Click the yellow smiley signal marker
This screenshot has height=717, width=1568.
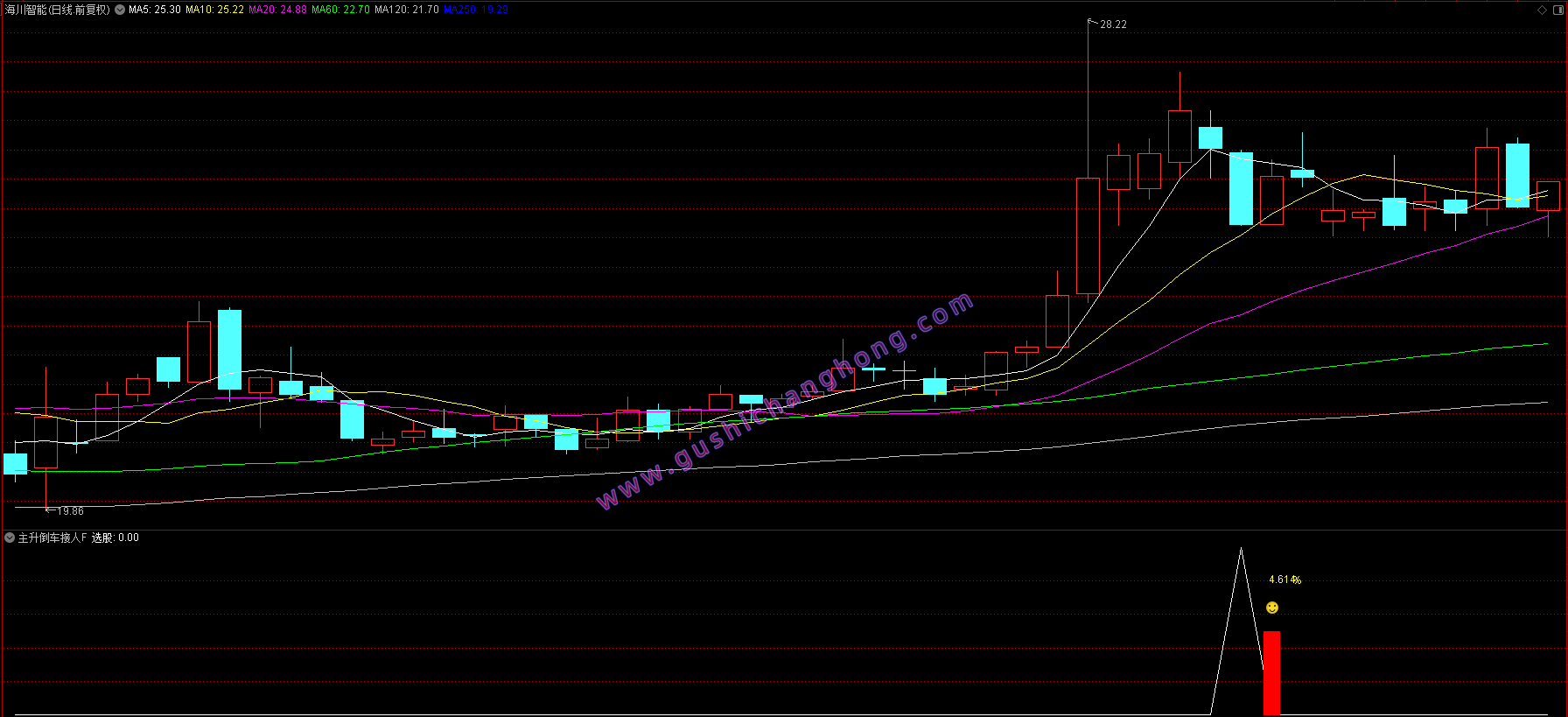coord(1272,608)
